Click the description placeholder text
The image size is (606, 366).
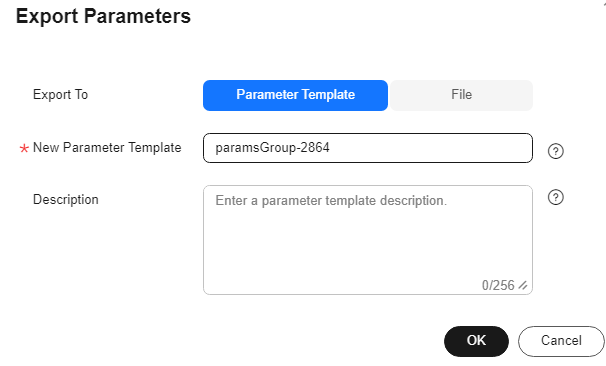click(331, 201)
